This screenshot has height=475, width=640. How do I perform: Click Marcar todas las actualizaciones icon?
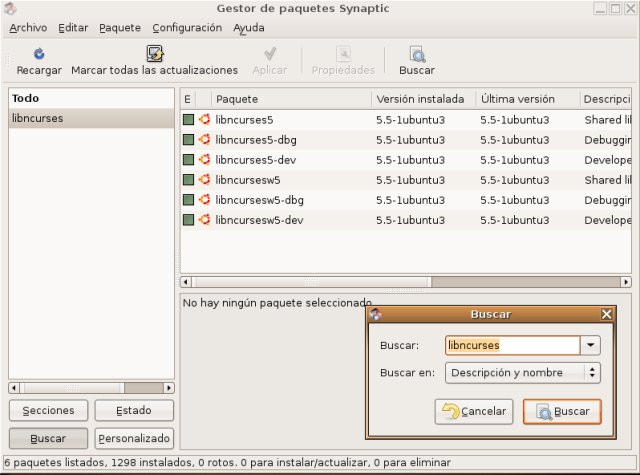(154, 54)
